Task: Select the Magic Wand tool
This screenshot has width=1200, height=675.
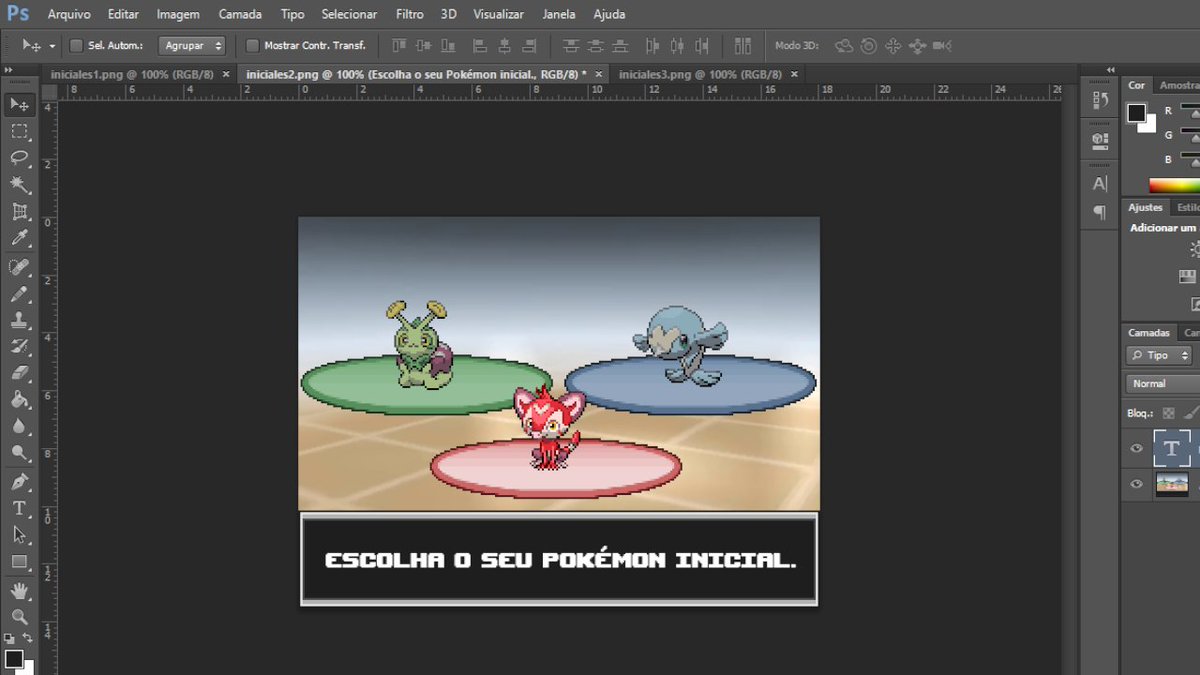Action: point(19,185)
